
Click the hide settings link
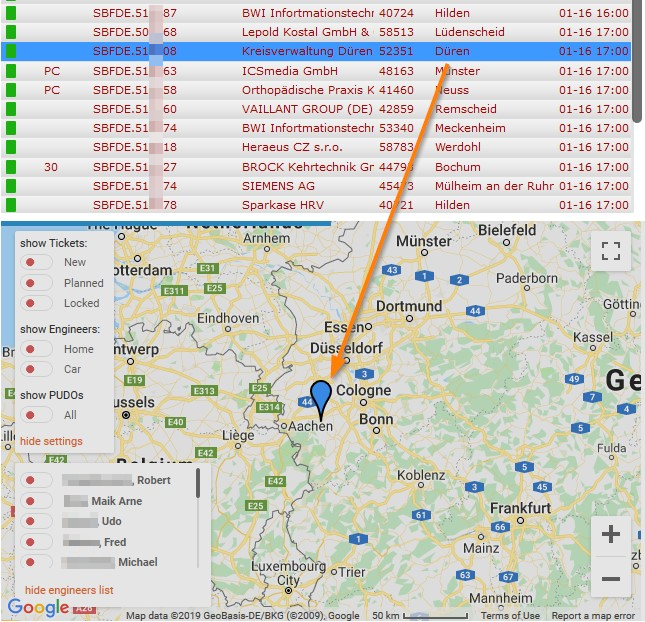(x=51, y=441)
